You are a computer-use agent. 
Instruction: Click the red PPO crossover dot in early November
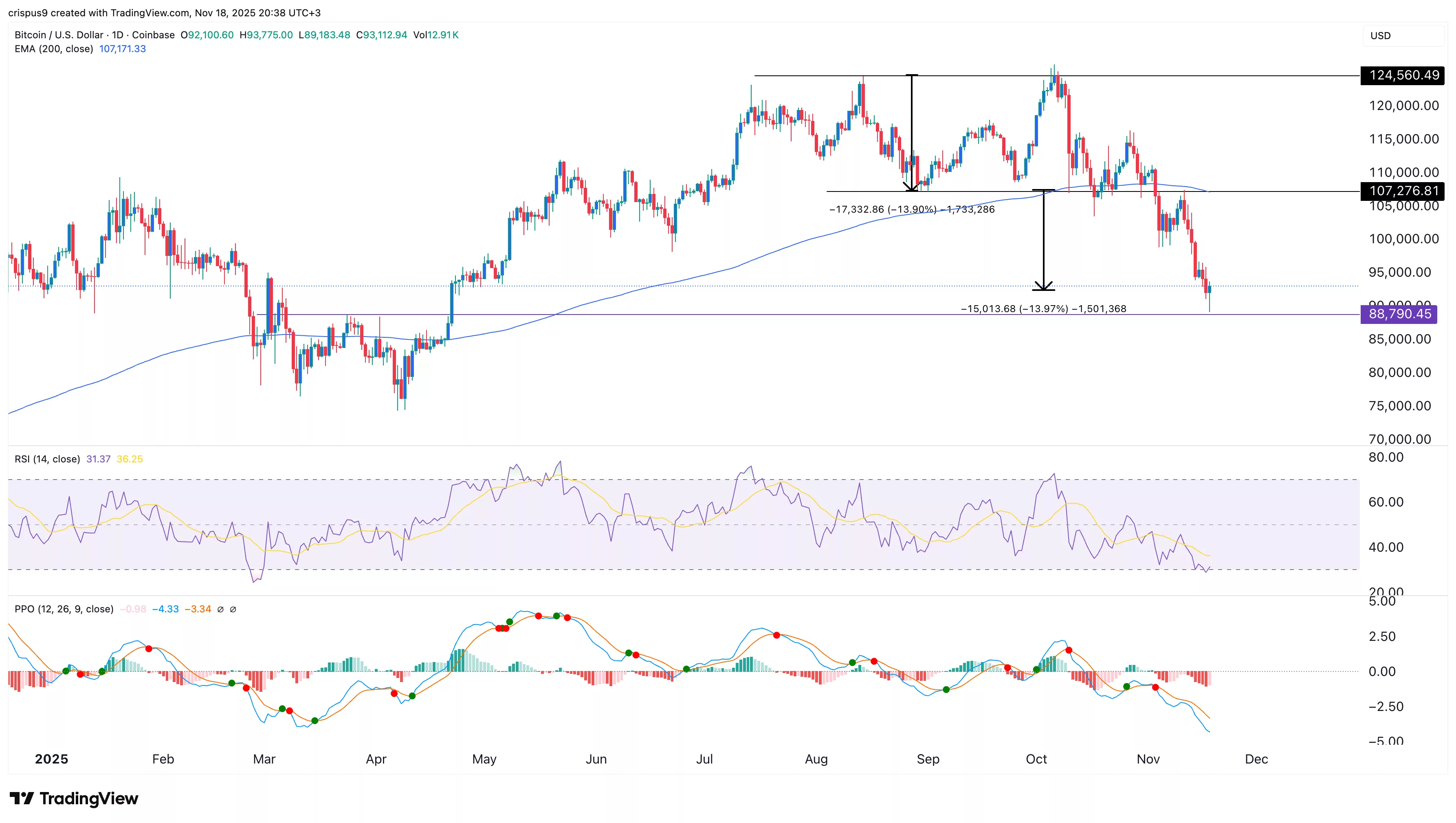tap(1155, 687)
